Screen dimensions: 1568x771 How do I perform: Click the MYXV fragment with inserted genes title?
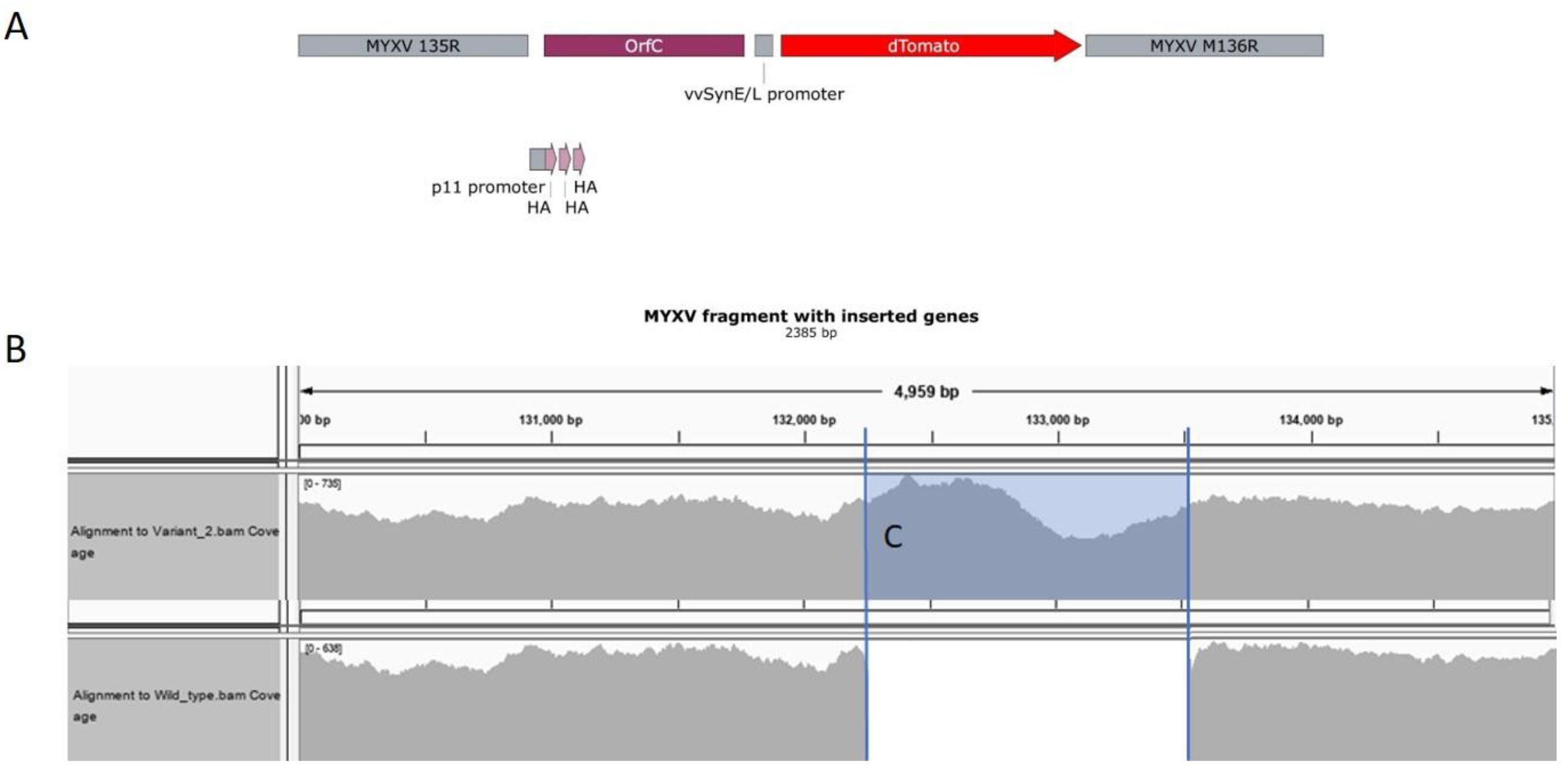coord(811,317)
